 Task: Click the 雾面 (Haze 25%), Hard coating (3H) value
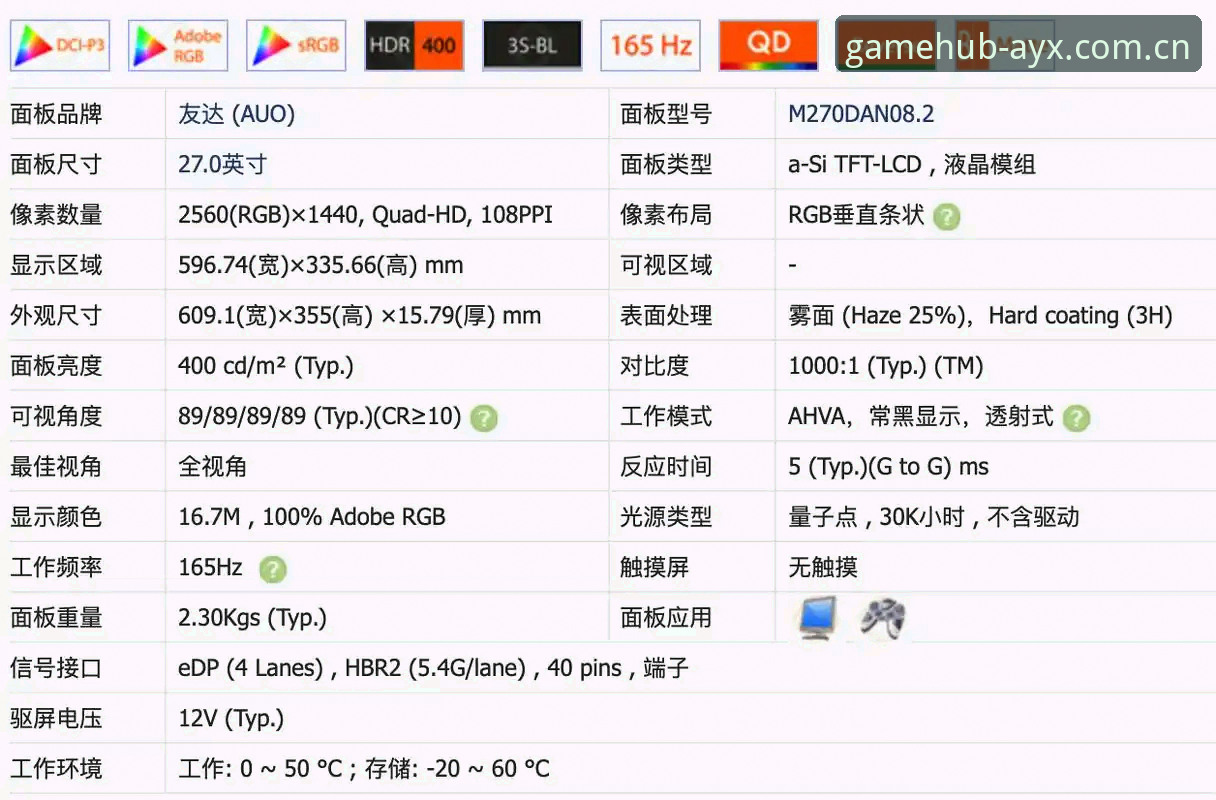click(x=980, y=316)
